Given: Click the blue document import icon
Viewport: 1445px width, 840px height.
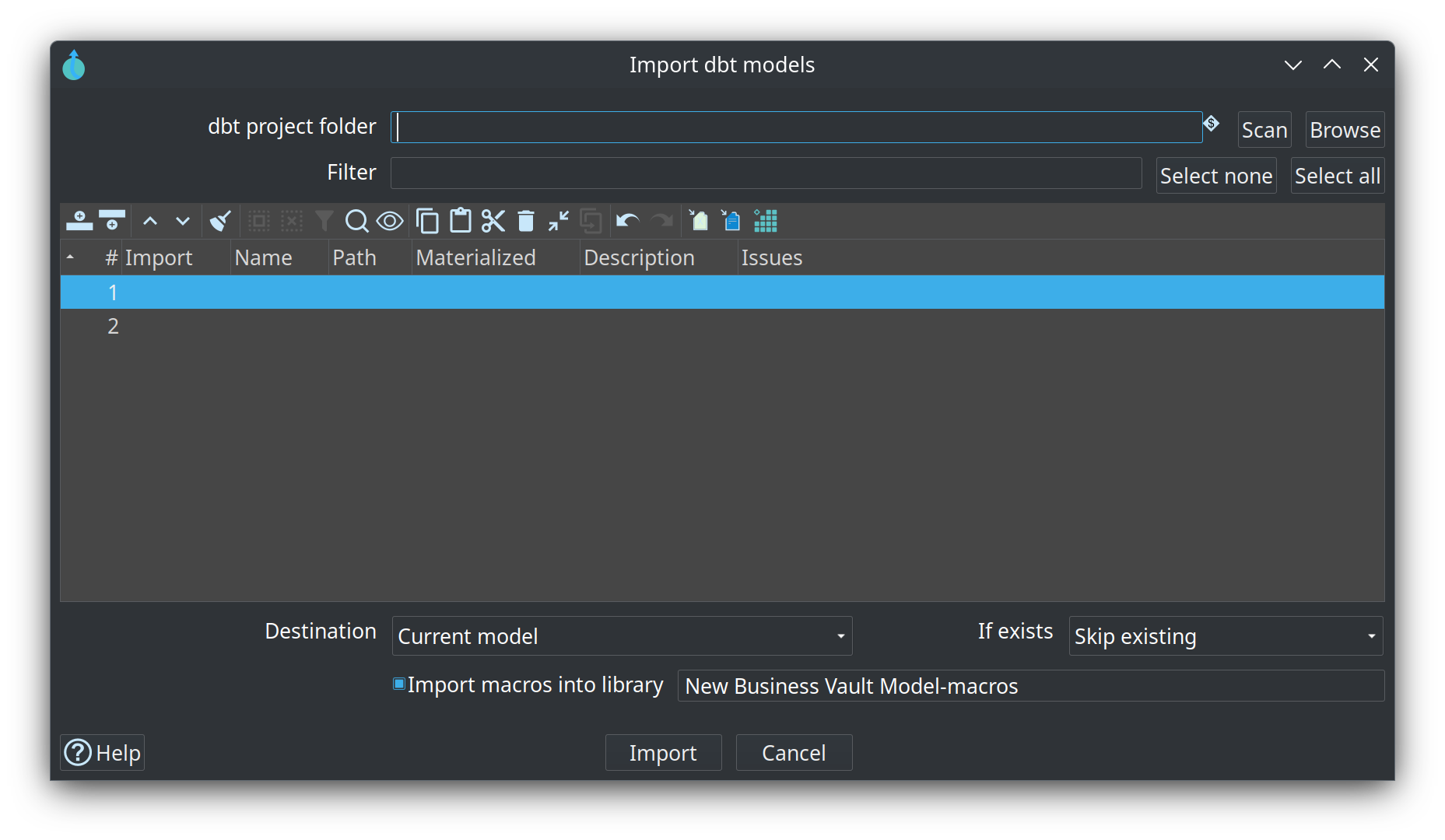Looking at the screenshot, I should click(731, 221).
